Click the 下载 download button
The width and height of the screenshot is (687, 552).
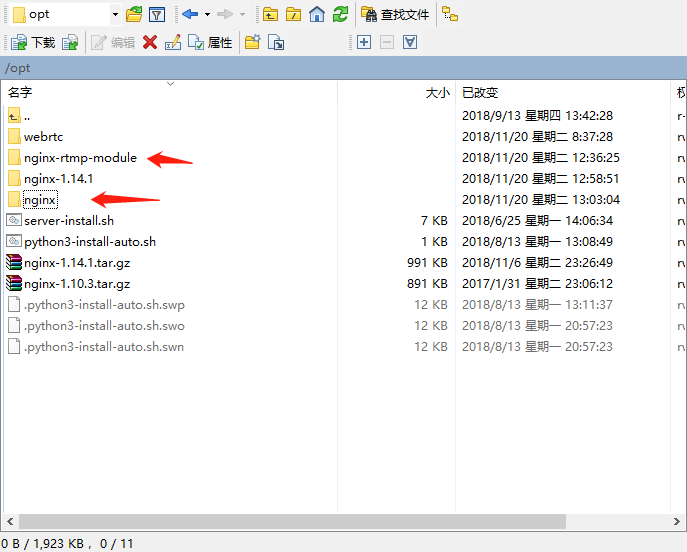pos(33,42)
